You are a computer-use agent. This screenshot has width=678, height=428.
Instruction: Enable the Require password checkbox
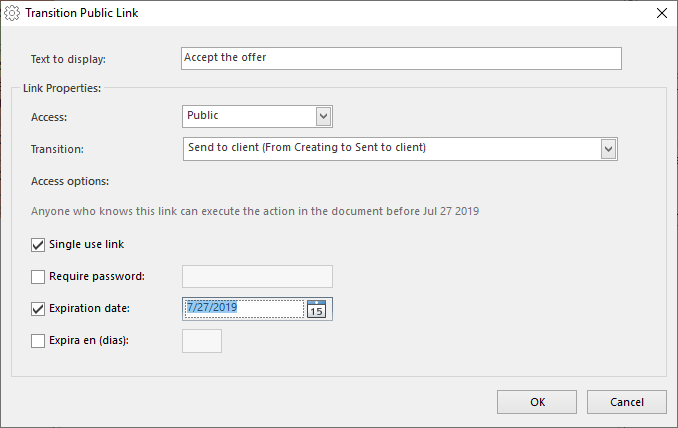(38, 277)
